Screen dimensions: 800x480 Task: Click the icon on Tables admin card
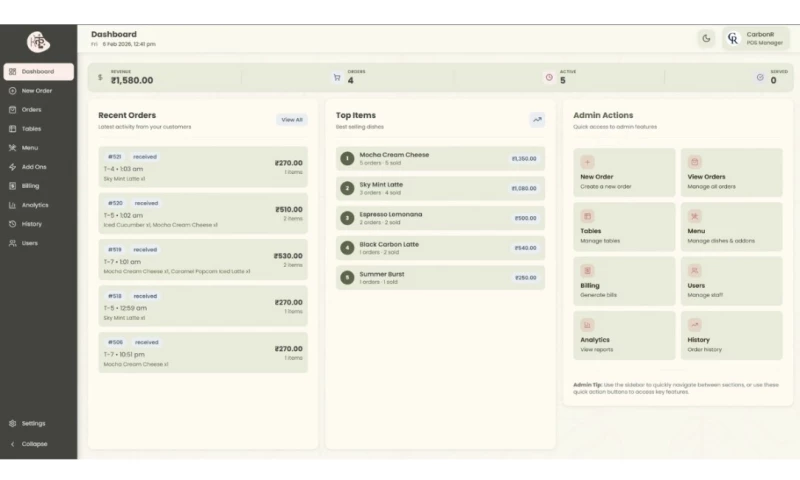coord(587,216)
